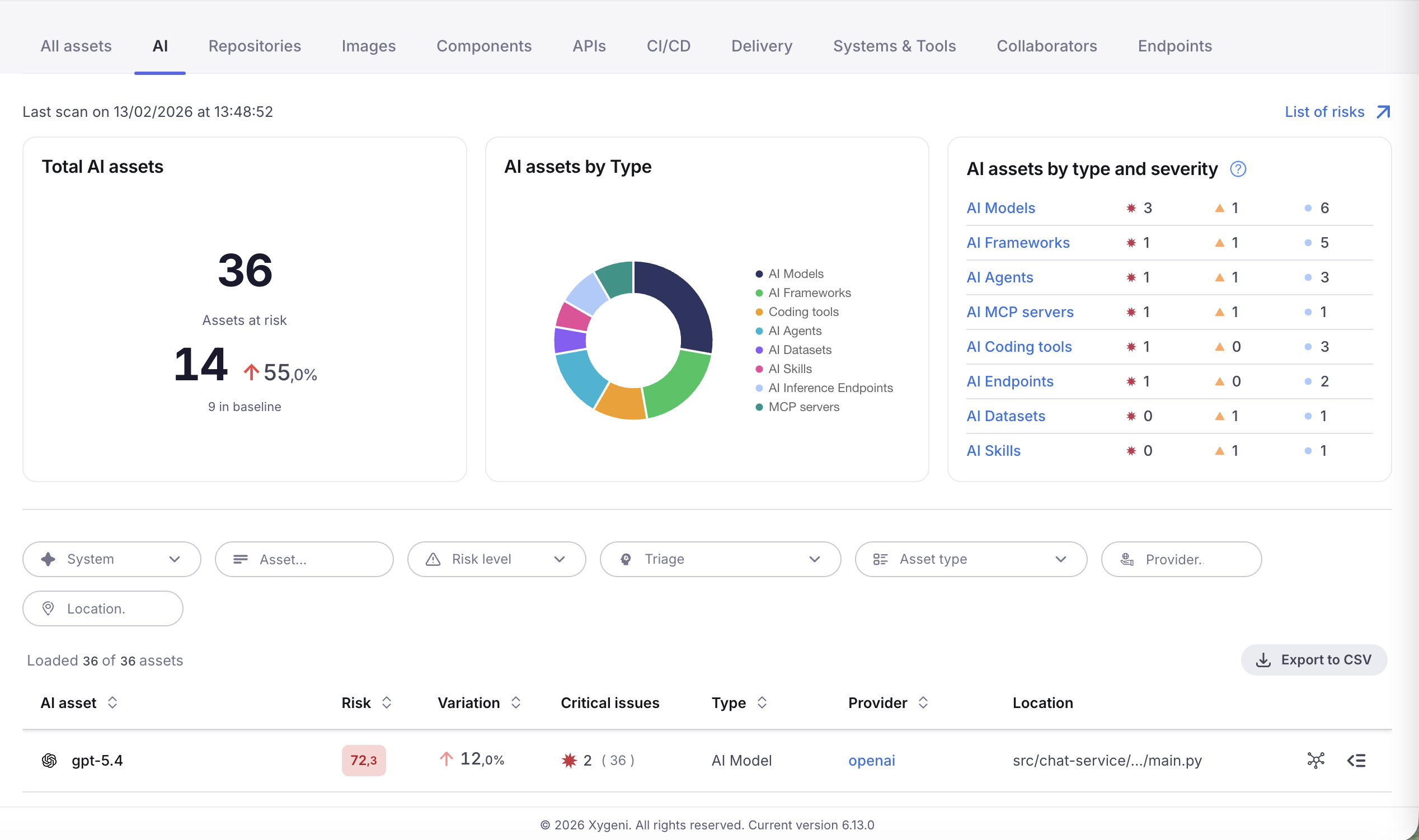Click the System filter sparkle icon
The image size is (1419, 840).
point(48,559)
